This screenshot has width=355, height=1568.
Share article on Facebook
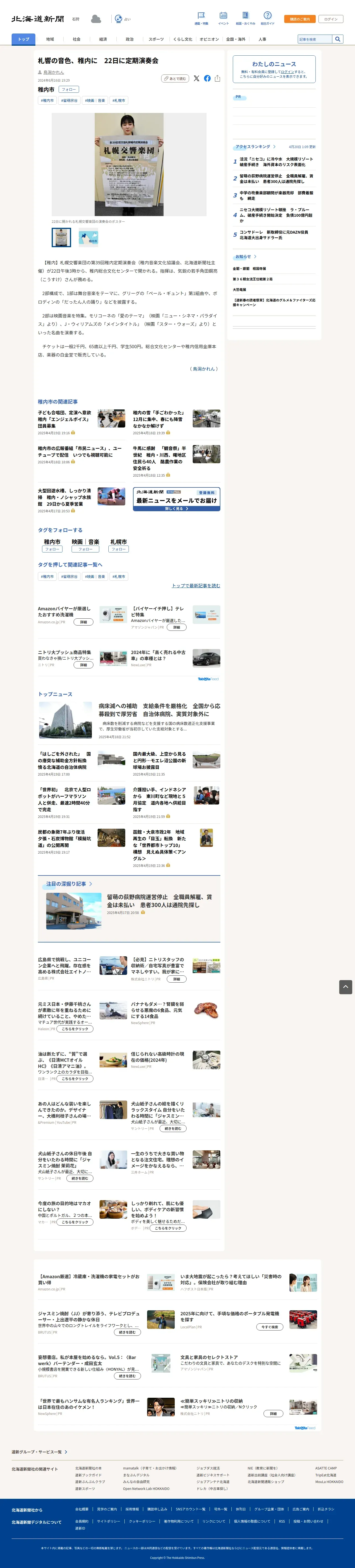pos(207,79)
